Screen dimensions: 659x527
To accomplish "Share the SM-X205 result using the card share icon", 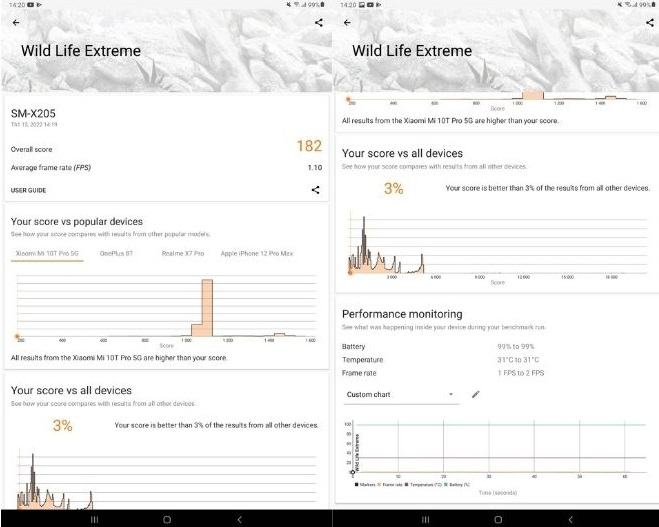I will point(315,190).
